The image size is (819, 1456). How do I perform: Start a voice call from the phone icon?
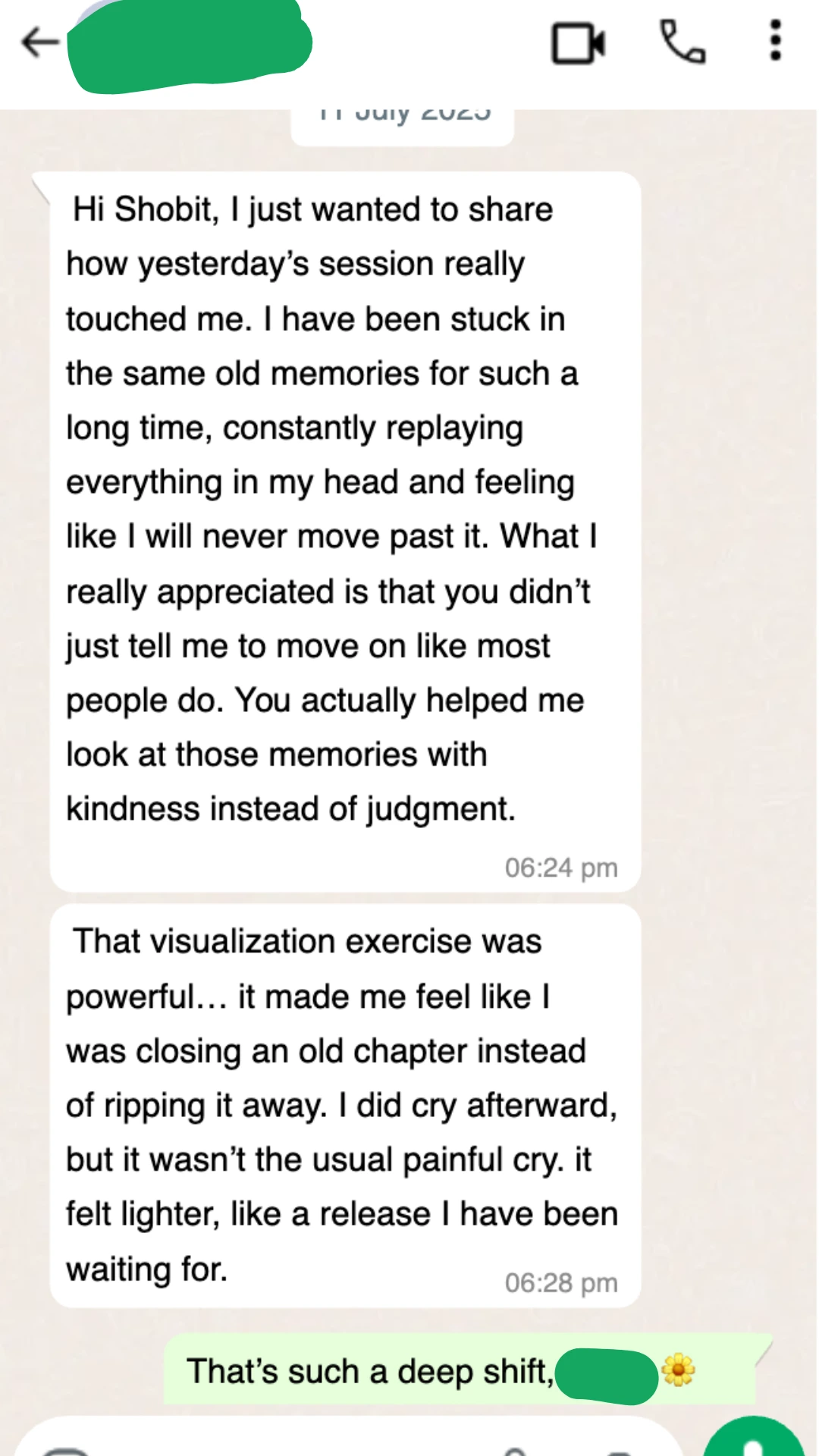tap(682, 42)
